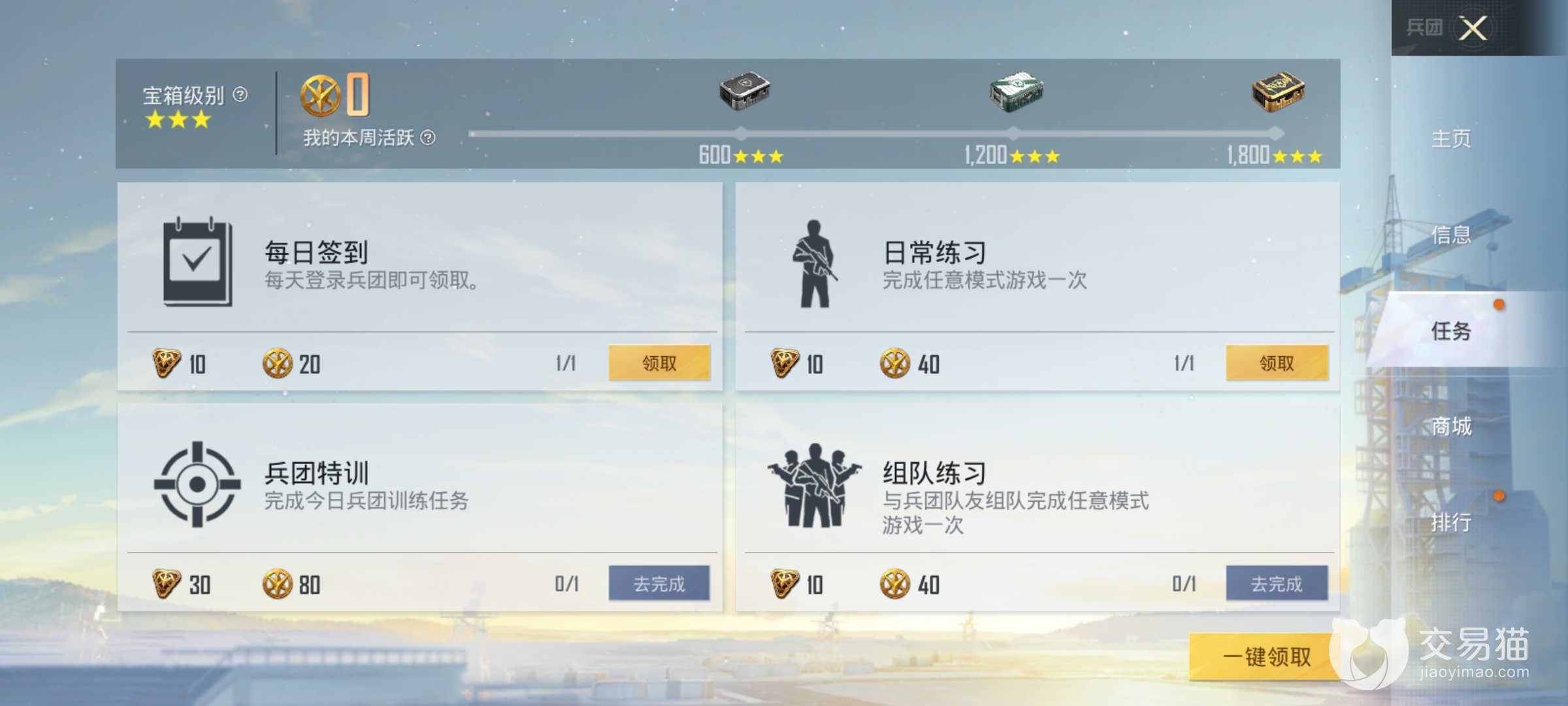Switch to the 主页 tab
The image size is (1568, 706).
[1451, 139]
